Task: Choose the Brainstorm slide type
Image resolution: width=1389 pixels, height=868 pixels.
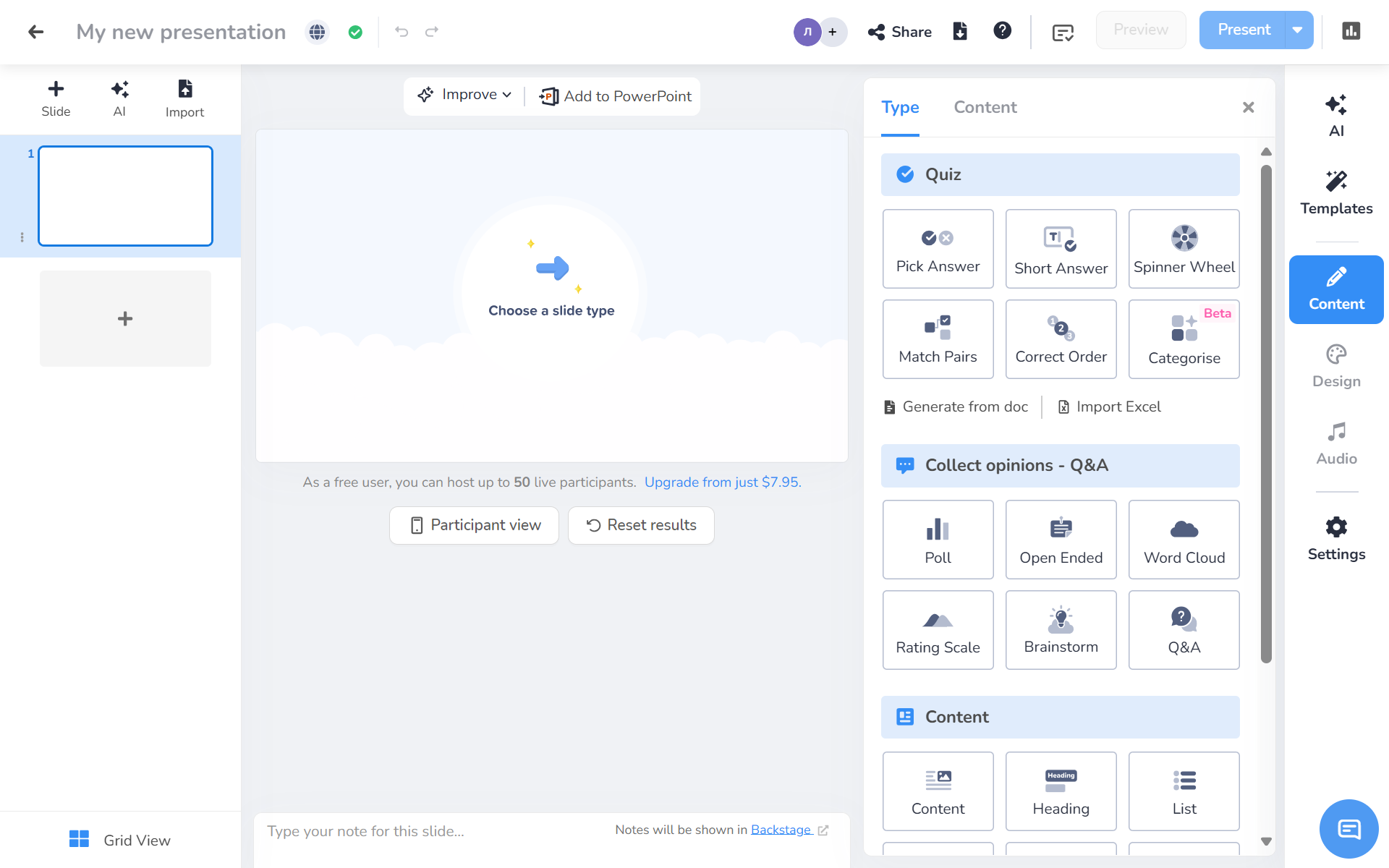Action: pos(1061,630)
